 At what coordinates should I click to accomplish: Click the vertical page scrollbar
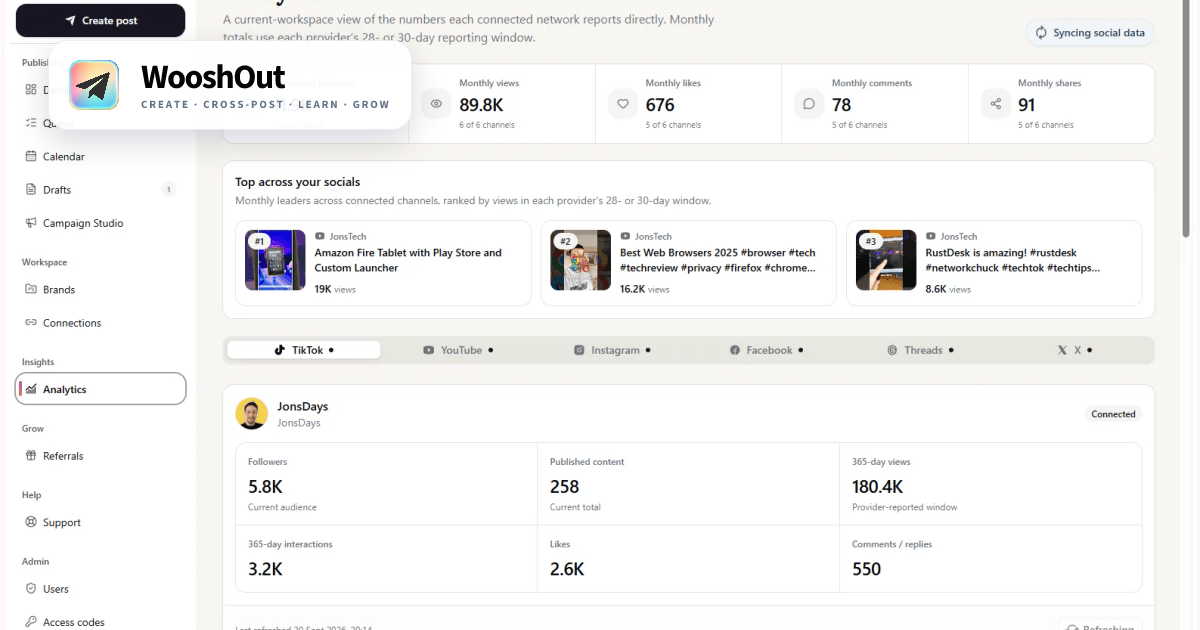[x=1188, y=120]
